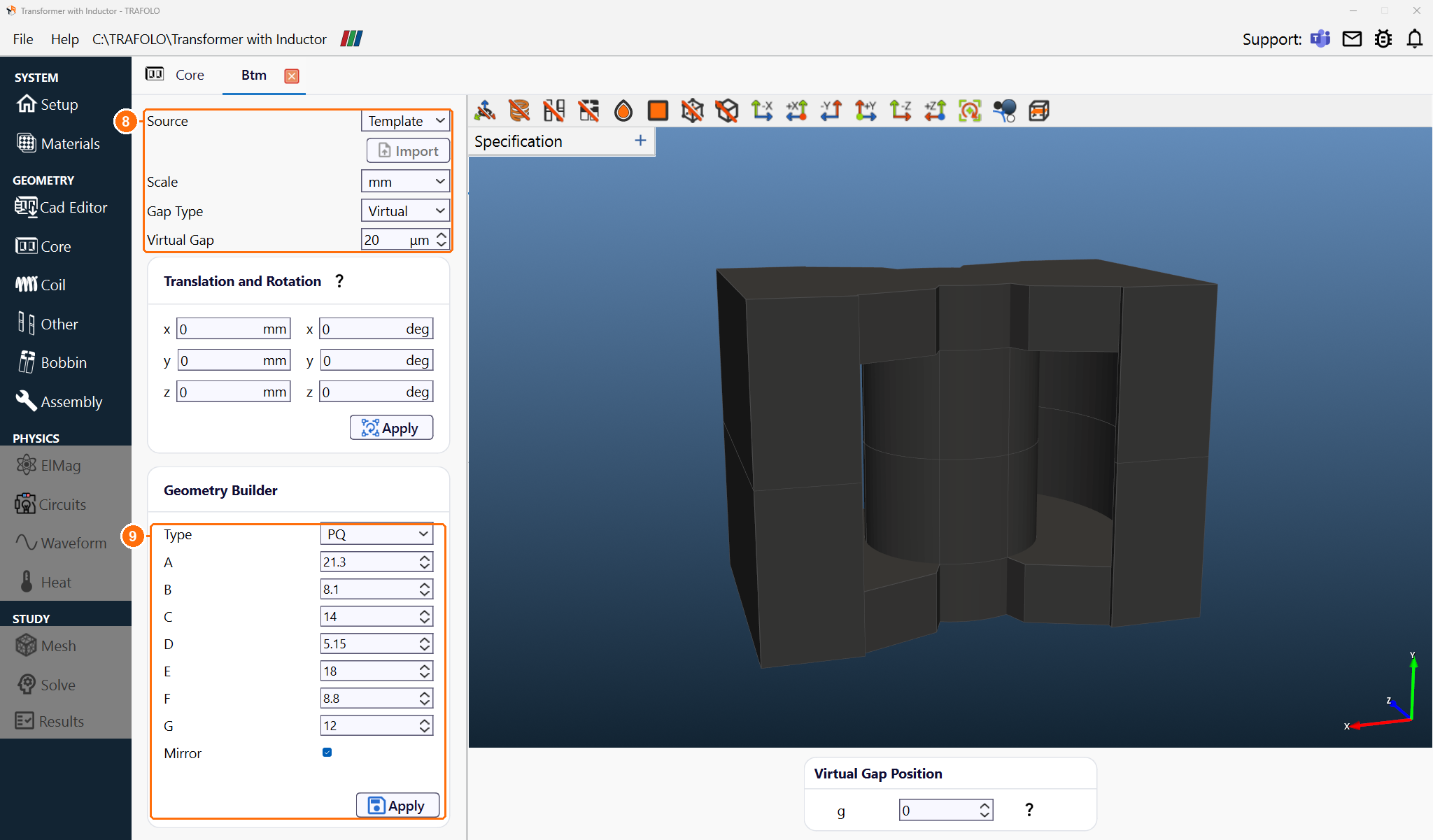Viewport: 1433px width, 840px height.
Task: Click the Import button
Action: [x=408, y=151]
